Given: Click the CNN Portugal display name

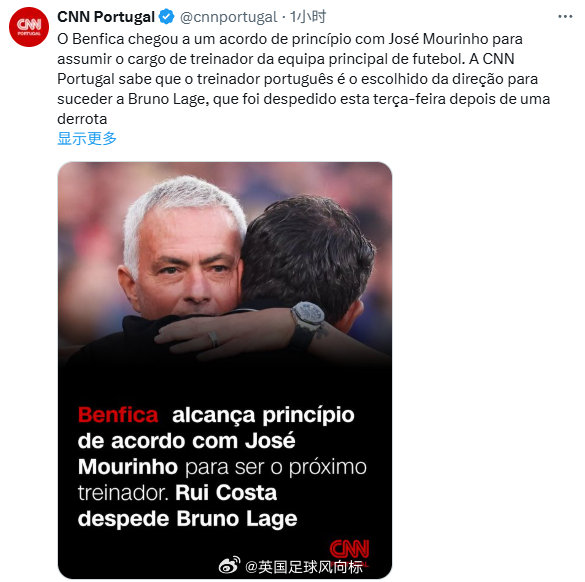Looking at the screenshot, I should (106, 17).
